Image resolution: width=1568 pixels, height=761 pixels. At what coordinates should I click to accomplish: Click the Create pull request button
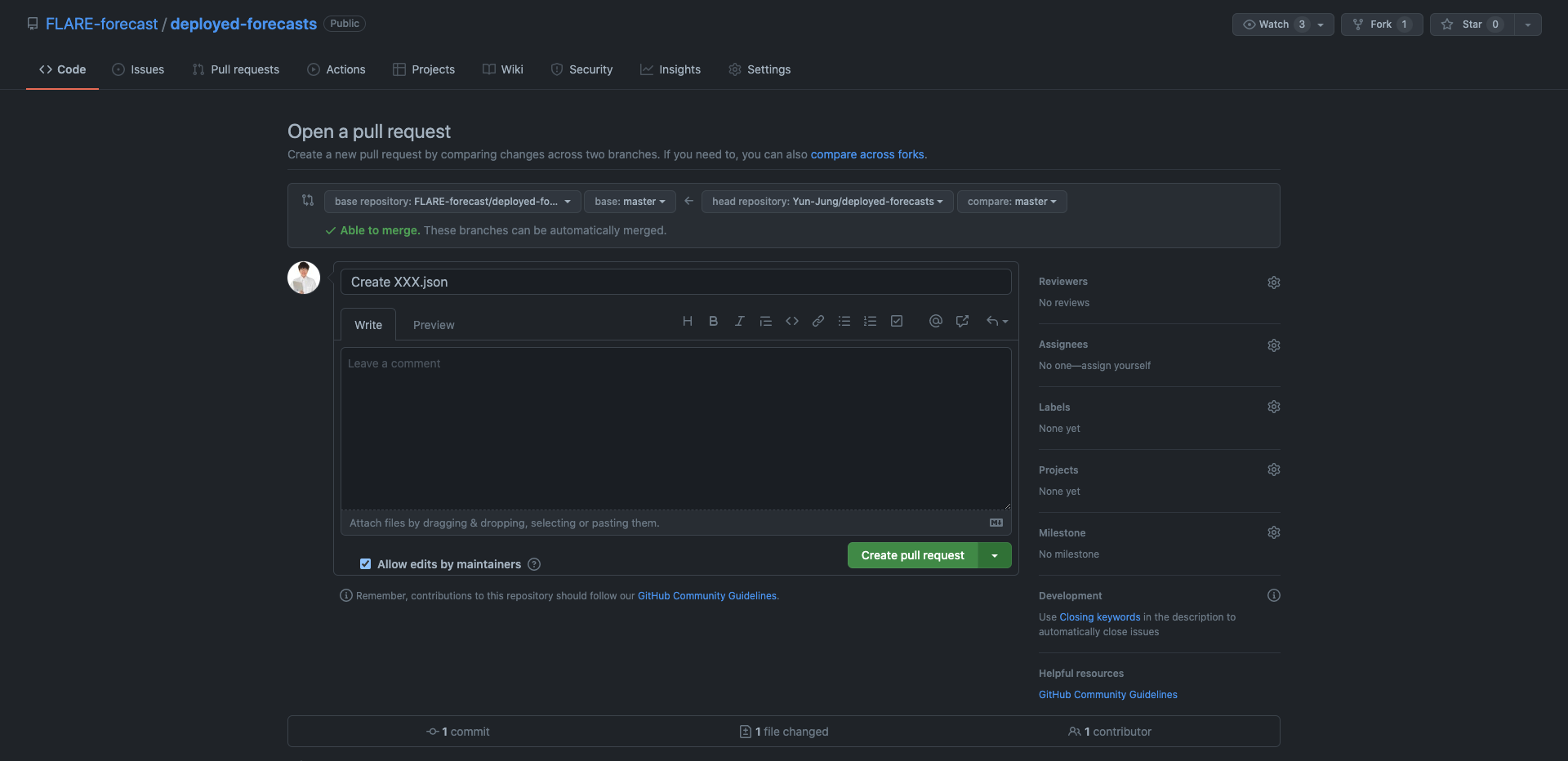[913, 555]
